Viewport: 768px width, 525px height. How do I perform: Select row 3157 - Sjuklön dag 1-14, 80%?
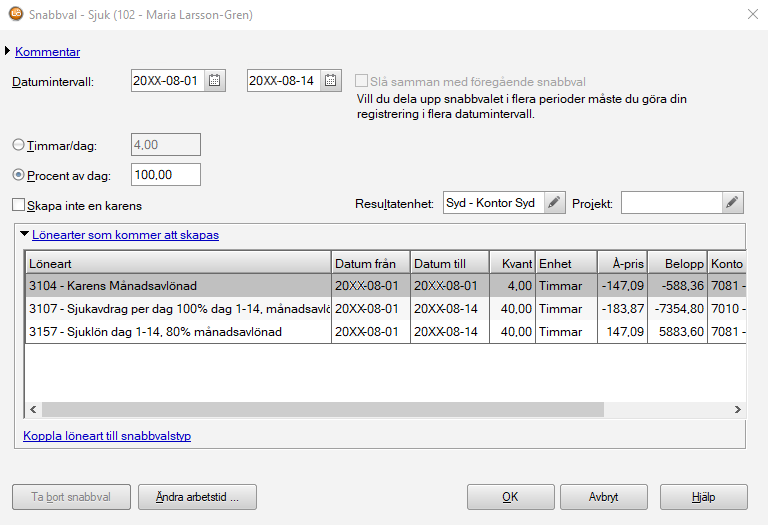tap(386, 332)
